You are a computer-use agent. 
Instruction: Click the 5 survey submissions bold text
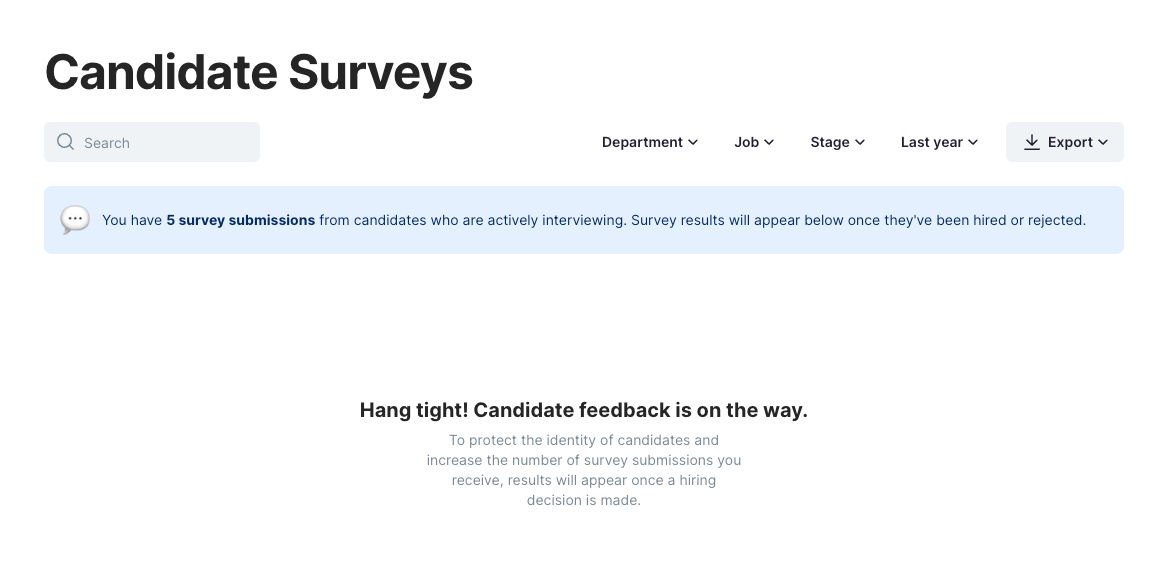tap(240, 220)
